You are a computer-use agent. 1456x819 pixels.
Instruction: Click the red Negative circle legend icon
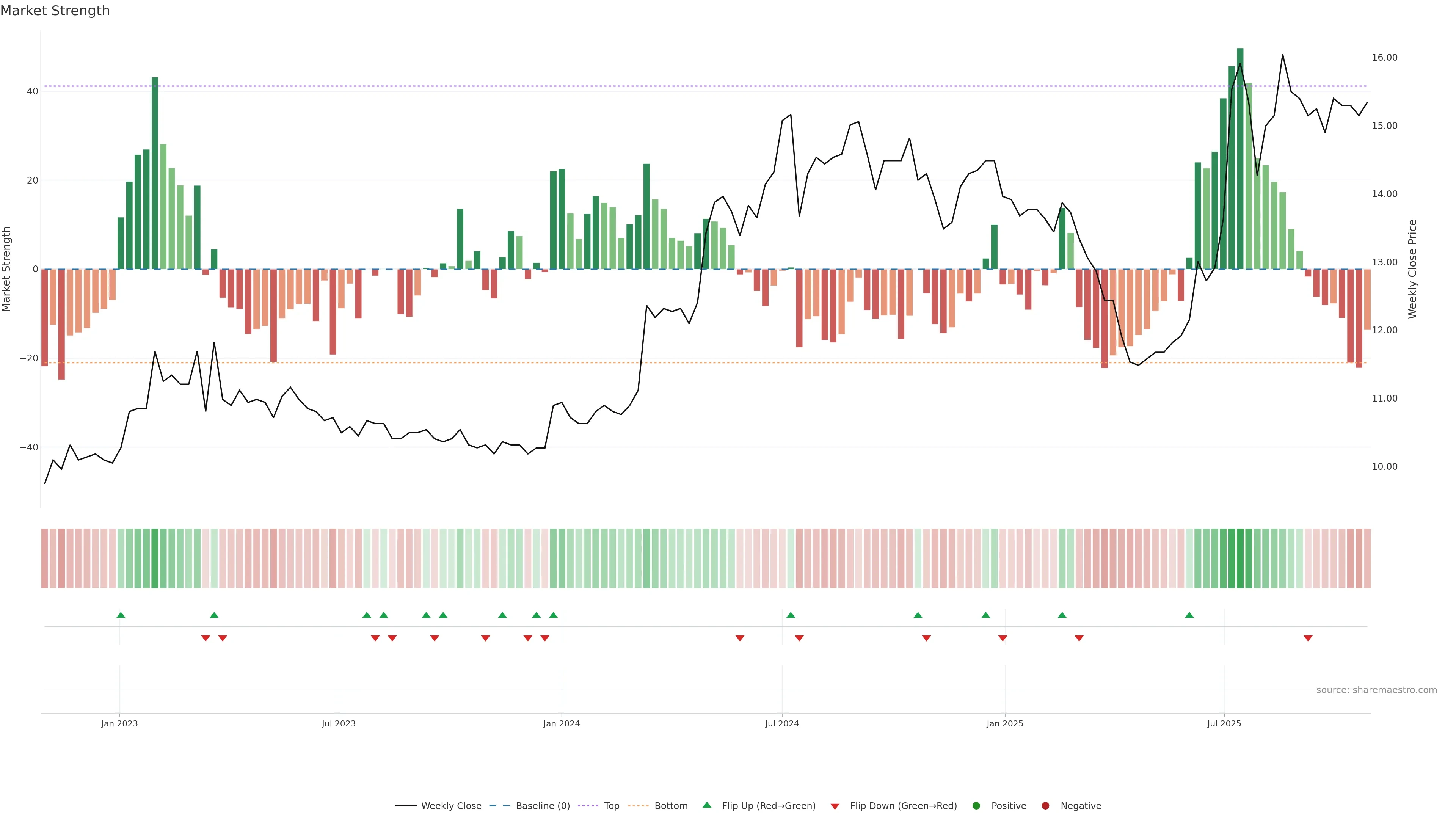[x=1045, y=805]
